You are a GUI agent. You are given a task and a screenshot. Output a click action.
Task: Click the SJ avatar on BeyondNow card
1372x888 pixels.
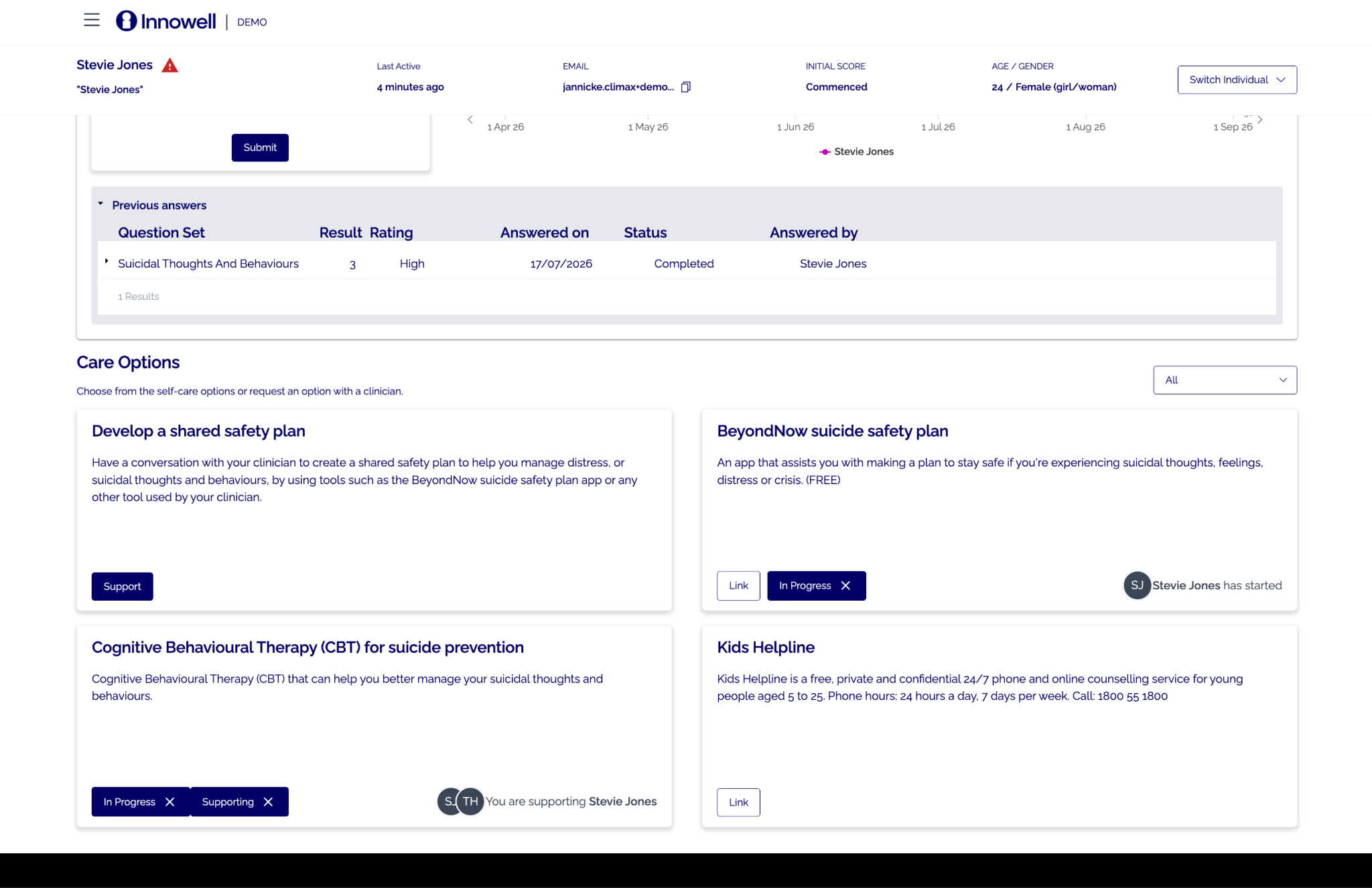tap(1137, 586)
